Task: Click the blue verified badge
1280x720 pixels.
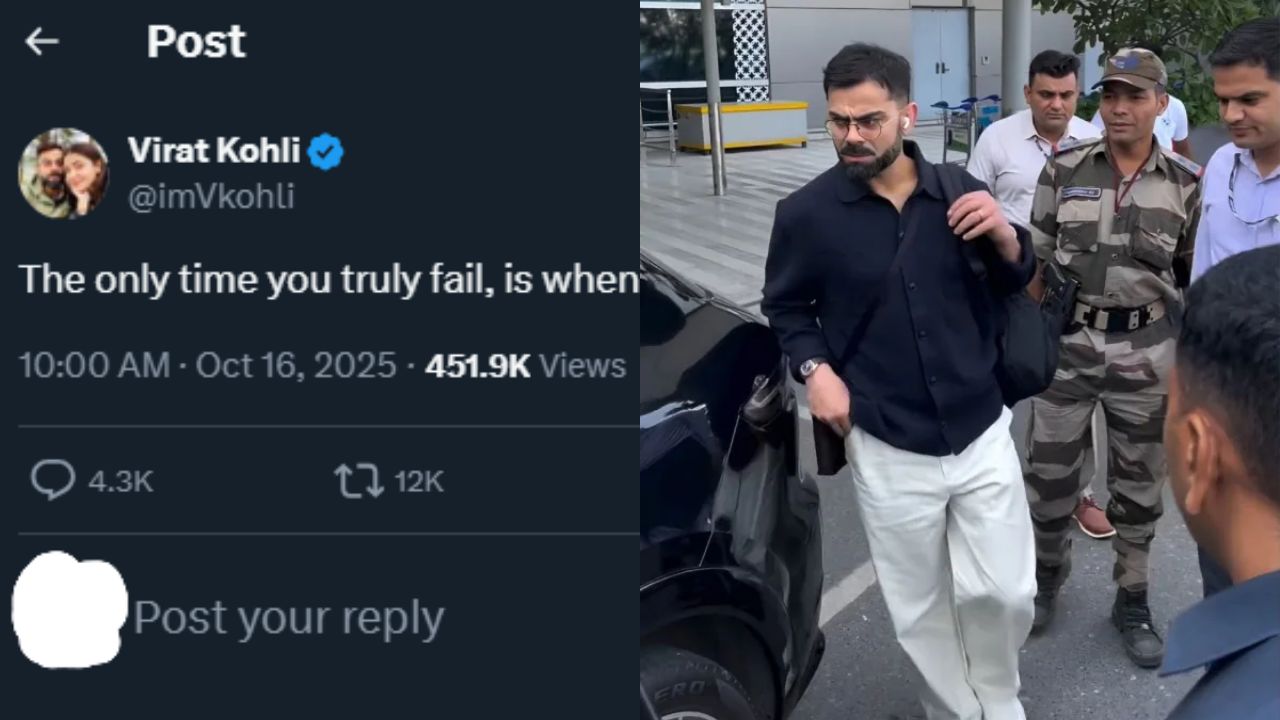Action: pos(325,152)
